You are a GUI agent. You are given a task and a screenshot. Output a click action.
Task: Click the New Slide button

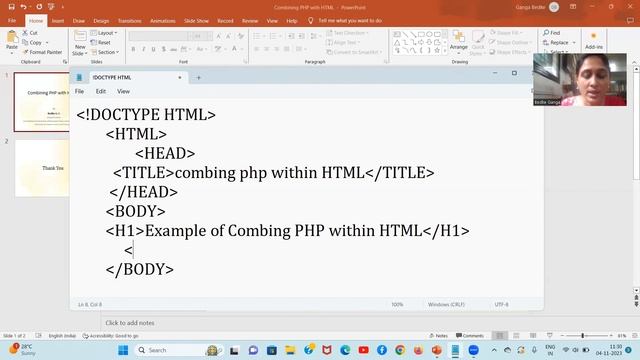(80, 43)
